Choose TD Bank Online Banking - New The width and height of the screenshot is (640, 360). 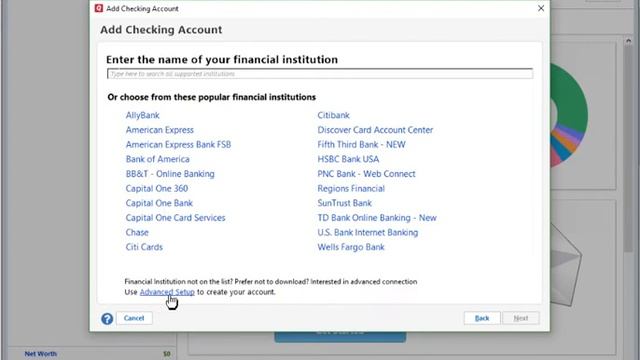[377, 218]
